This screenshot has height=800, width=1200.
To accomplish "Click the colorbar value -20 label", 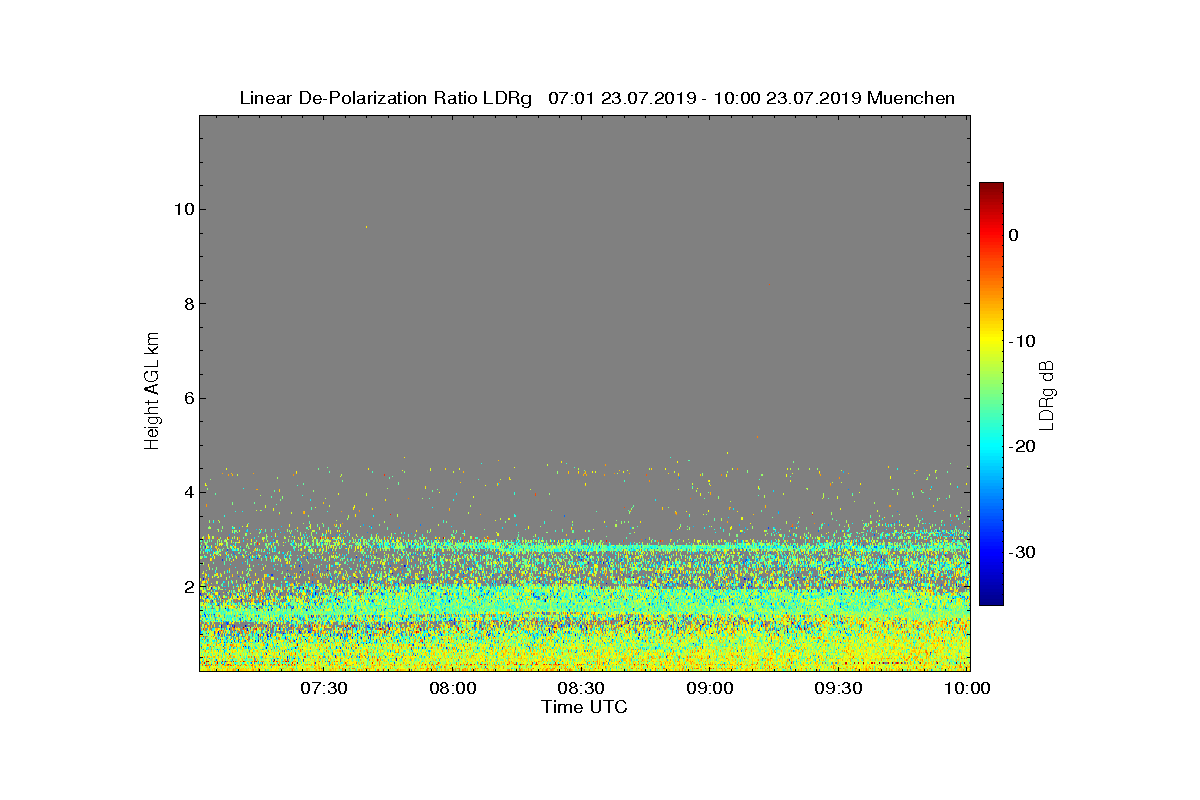I will (x=1021, y=446).
